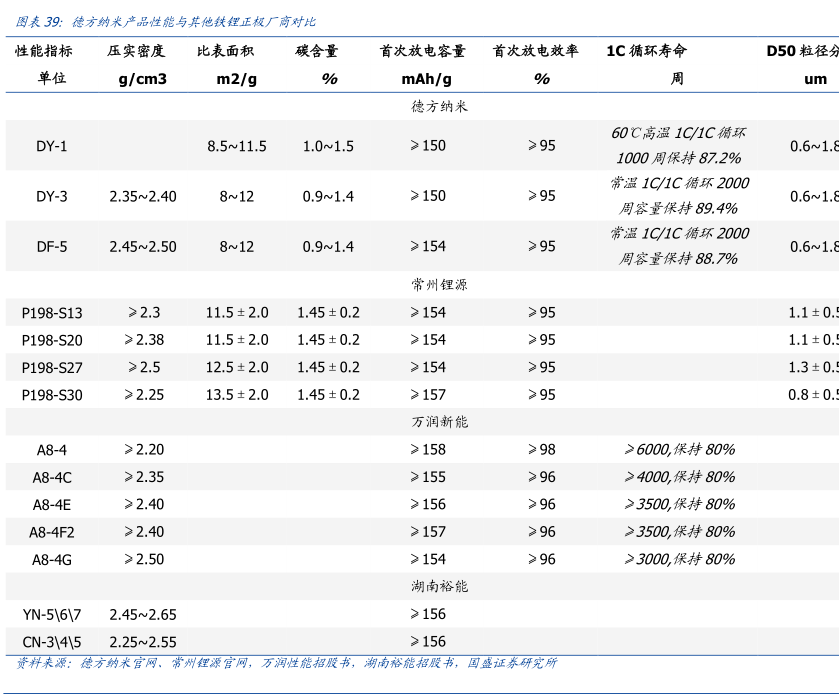The width and height of the screenshot is (839, 694).
Task: Select the P198-S27 product label
Action: point(52,368)
